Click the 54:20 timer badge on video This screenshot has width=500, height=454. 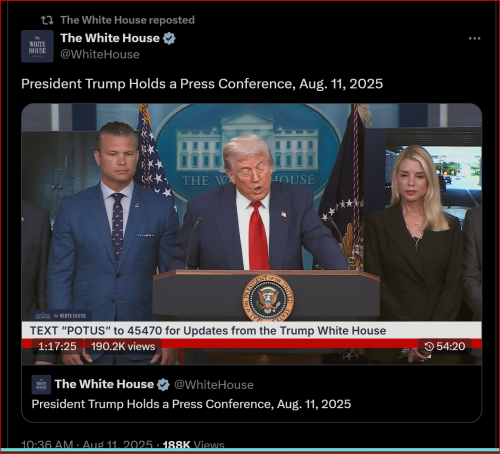[445, 346]
